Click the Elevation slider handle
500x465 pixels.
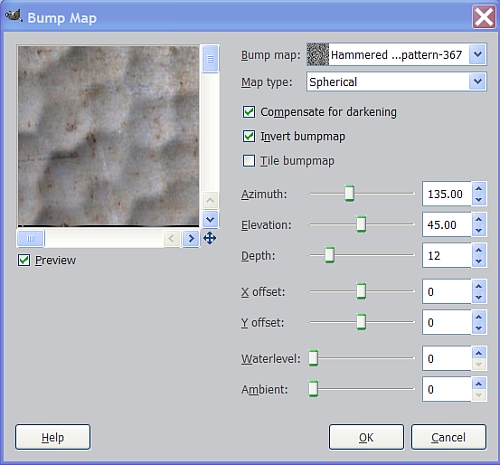click(x=361, y=224)
